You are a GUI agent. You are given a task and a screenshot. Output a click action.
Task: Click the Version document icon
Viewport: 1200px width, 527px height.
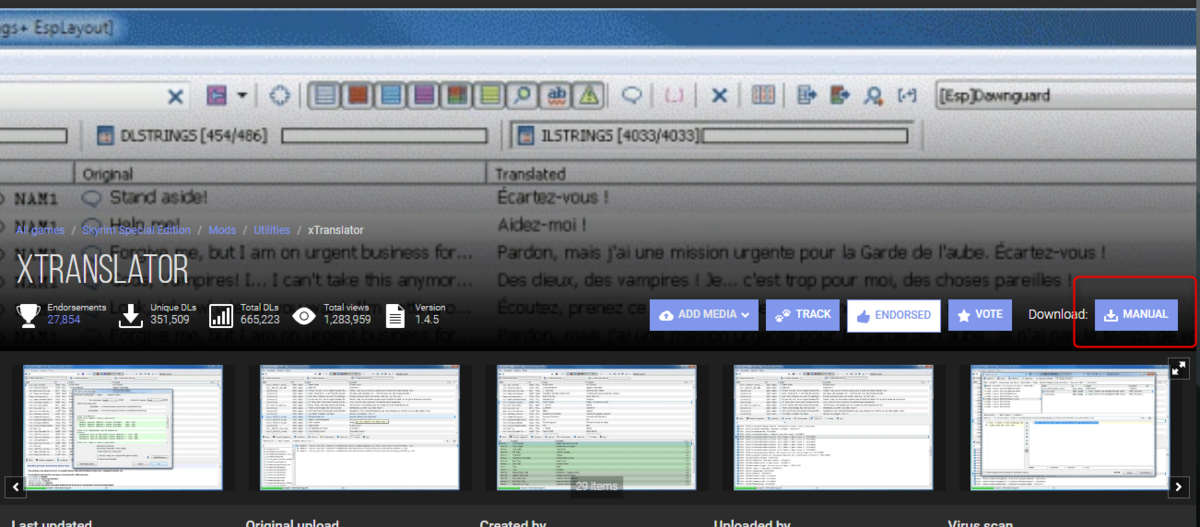pos(396,315)
